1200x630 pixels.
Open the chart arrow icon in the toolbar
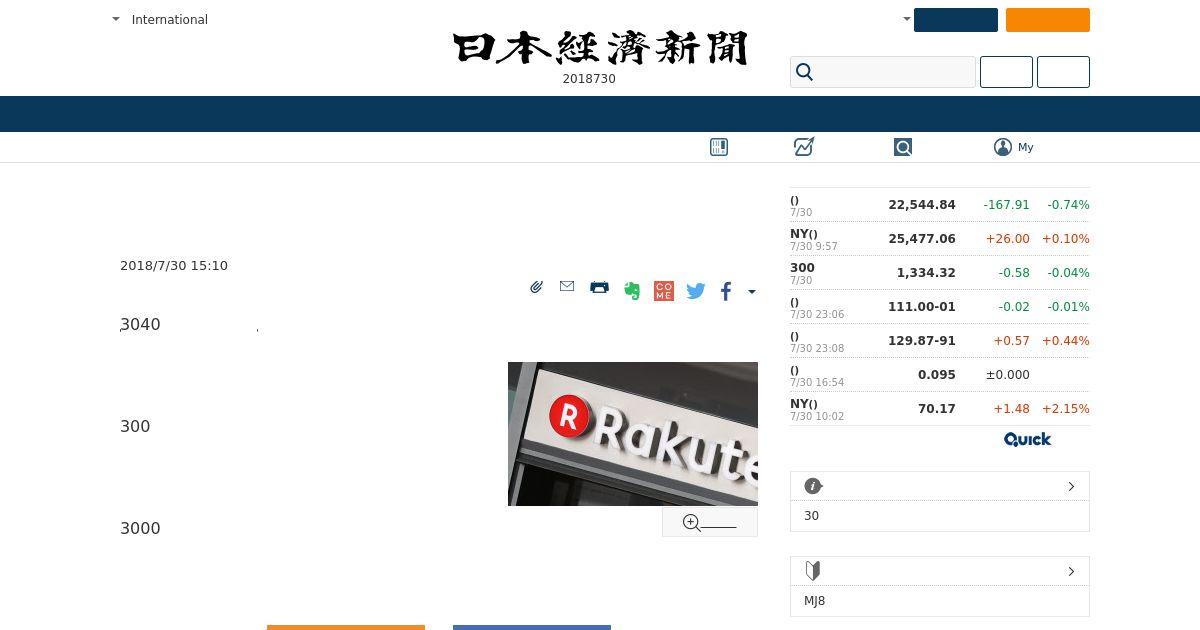coord(804,147)
